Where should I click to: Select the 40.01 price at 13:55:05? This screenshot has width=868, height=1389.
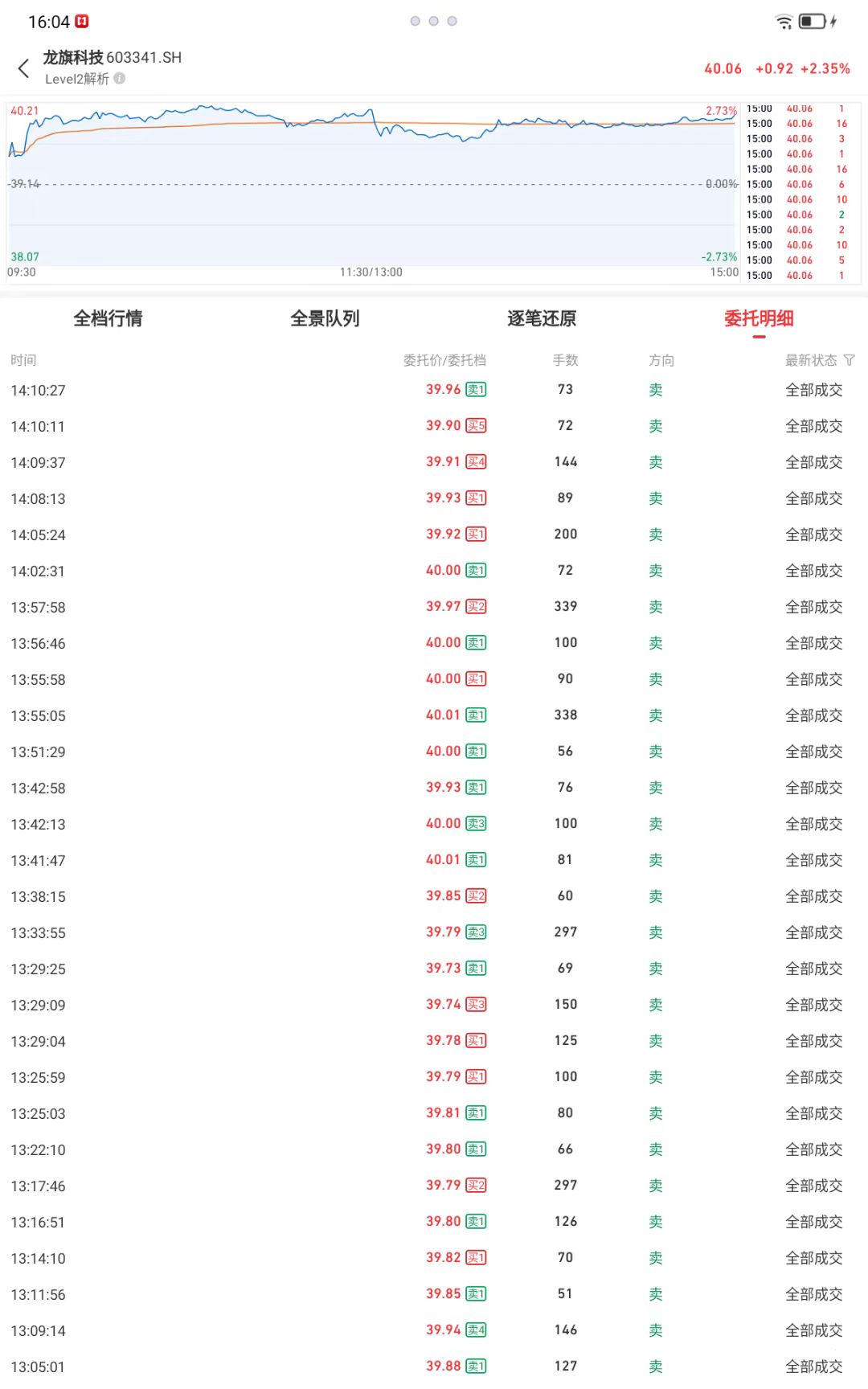tap(444, 715)
